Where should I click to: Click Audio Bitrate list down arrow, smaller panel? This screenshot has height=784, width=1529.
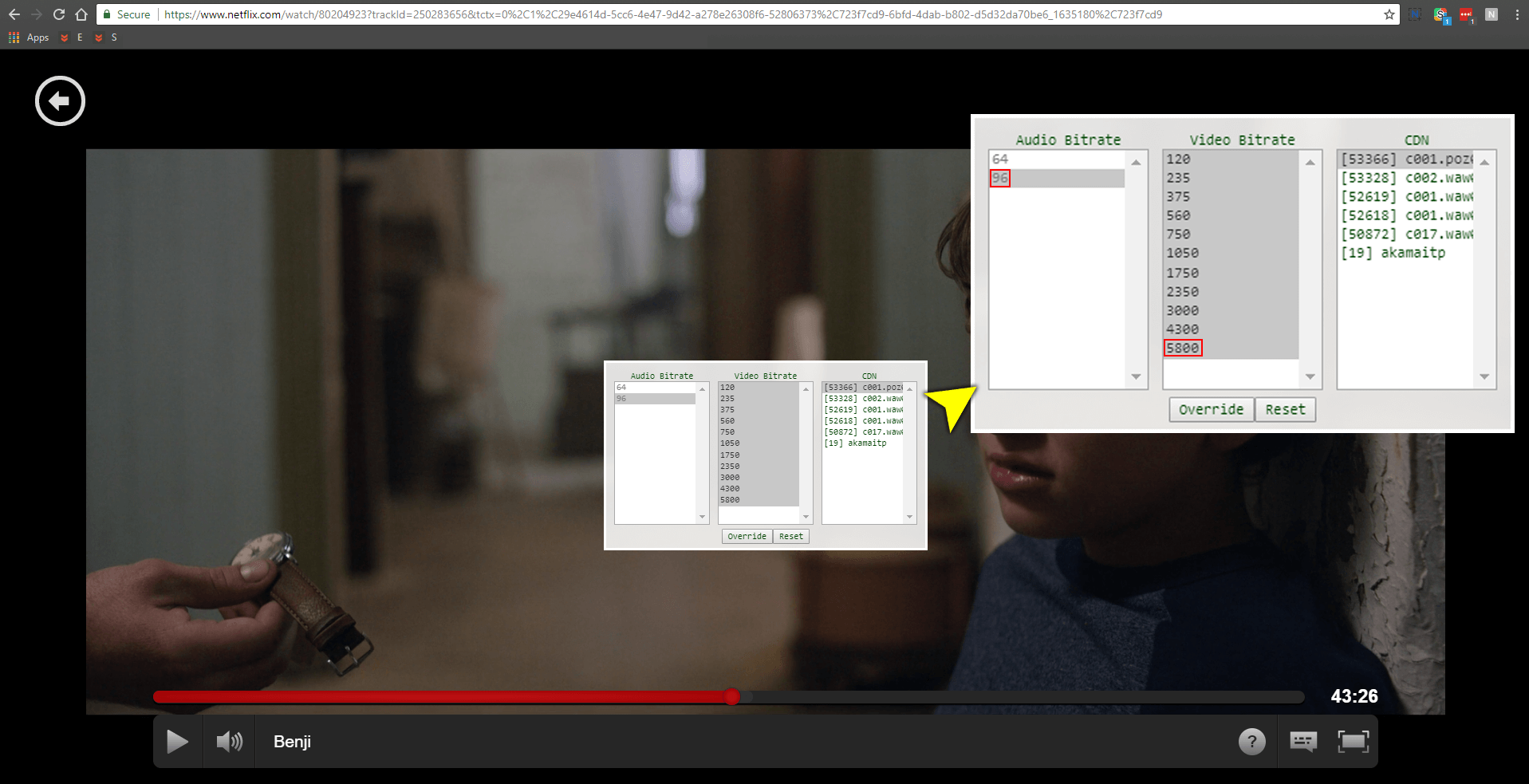coord(703,517)
